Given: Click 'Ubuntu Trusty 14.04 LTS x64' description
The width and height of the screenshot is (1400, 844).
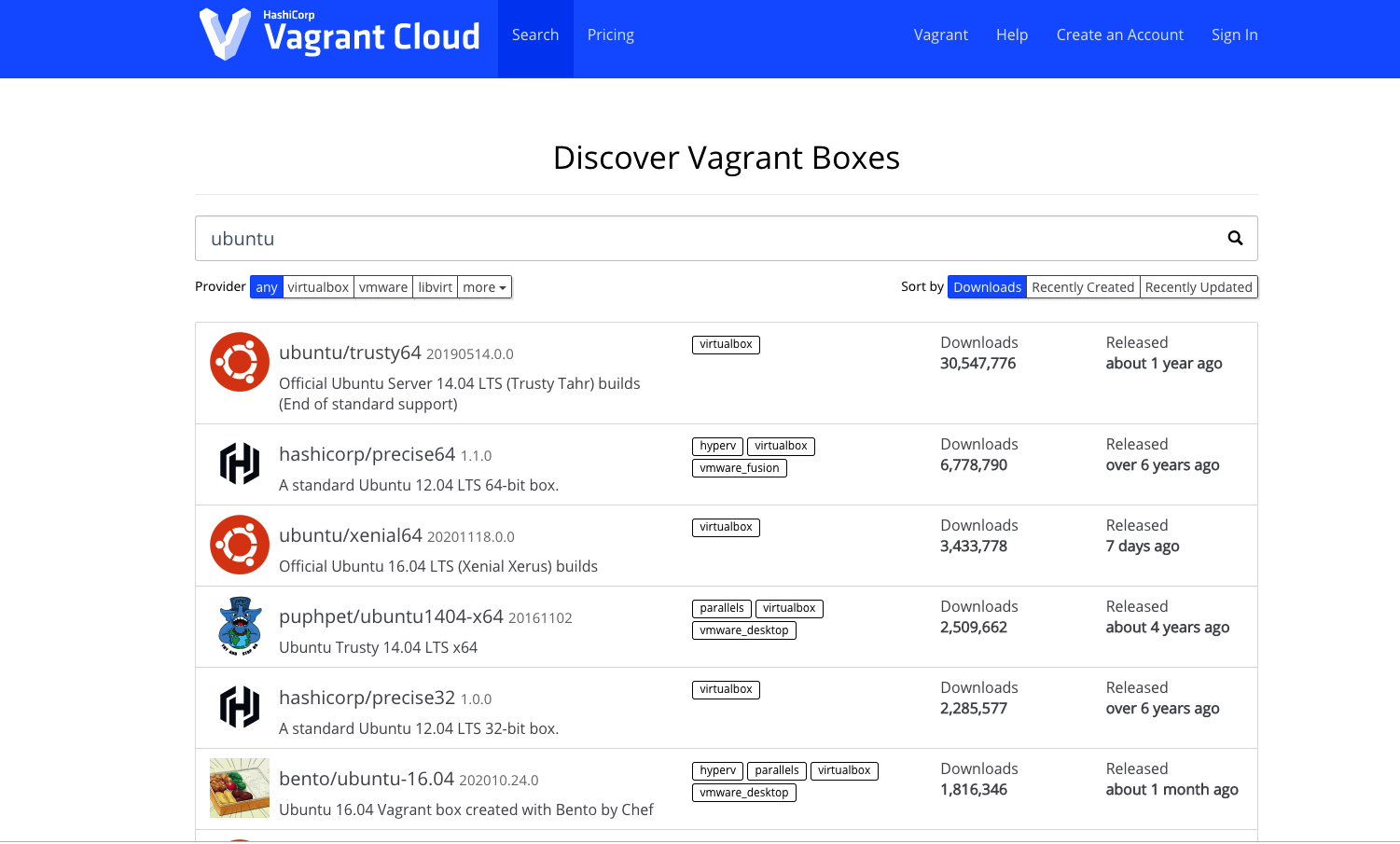Looking at the screenshot, I should 378,647.
